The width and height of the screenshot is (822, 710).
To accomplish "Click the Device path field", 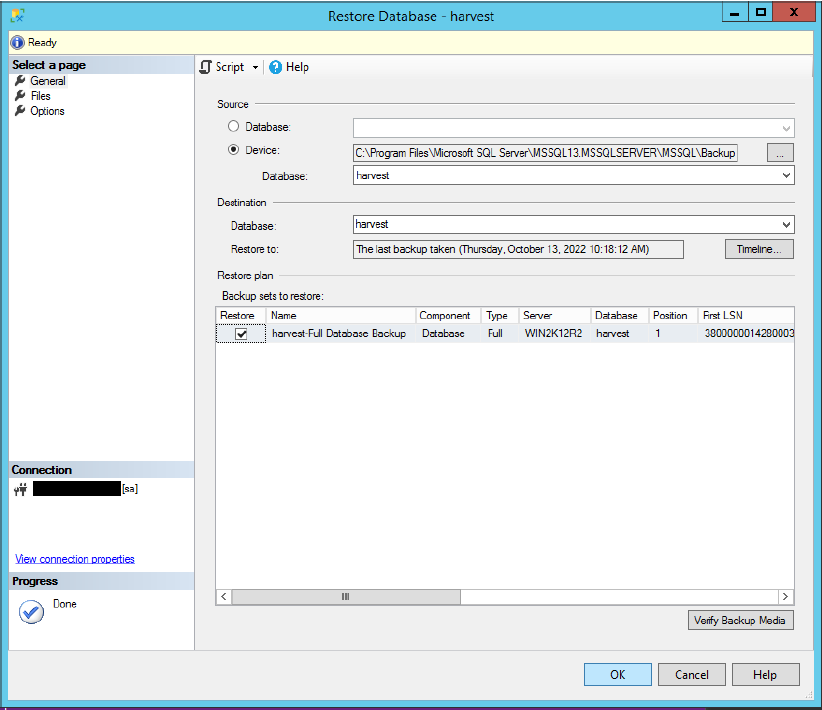I will tap(545, 153).
